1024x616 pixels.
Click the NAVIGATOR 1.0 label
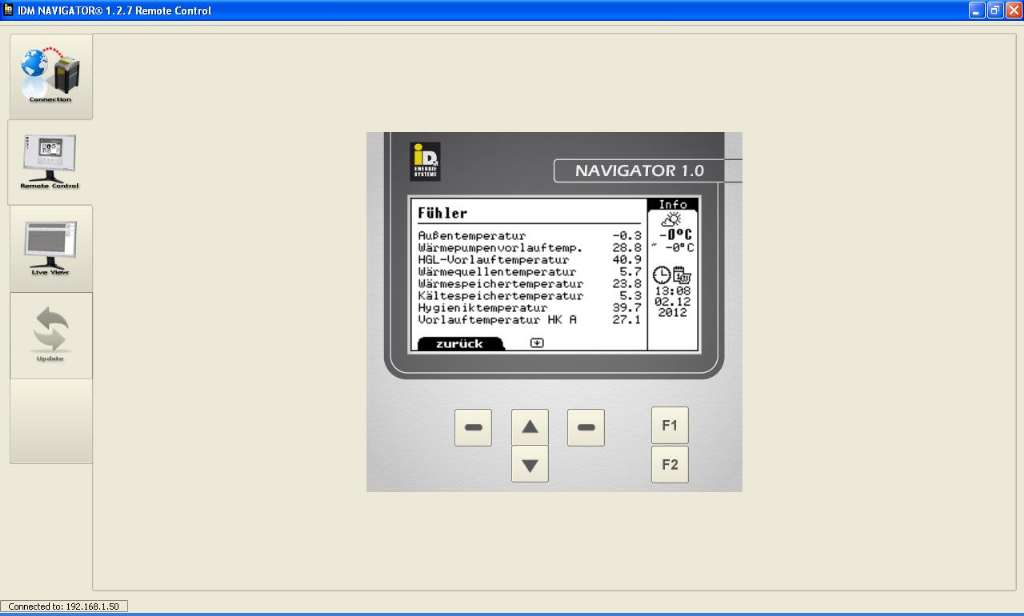(x=639, y=170)
